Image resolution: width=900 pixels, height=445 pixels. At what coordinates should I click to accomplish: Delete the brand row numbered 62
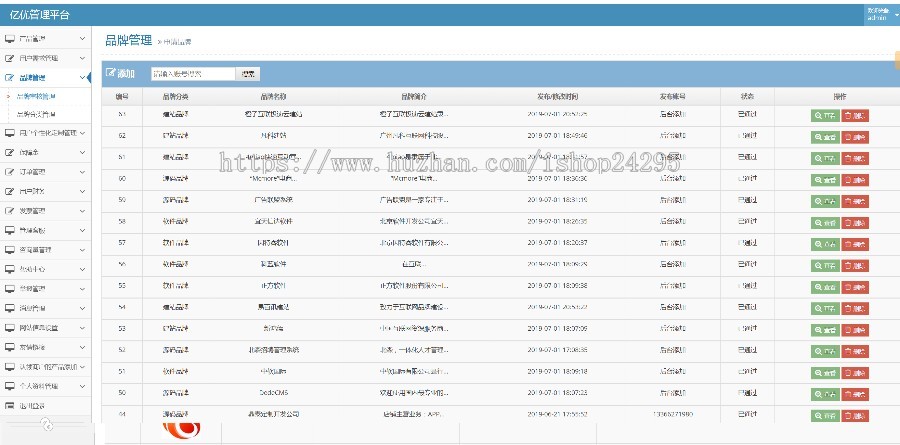point(855,137)
